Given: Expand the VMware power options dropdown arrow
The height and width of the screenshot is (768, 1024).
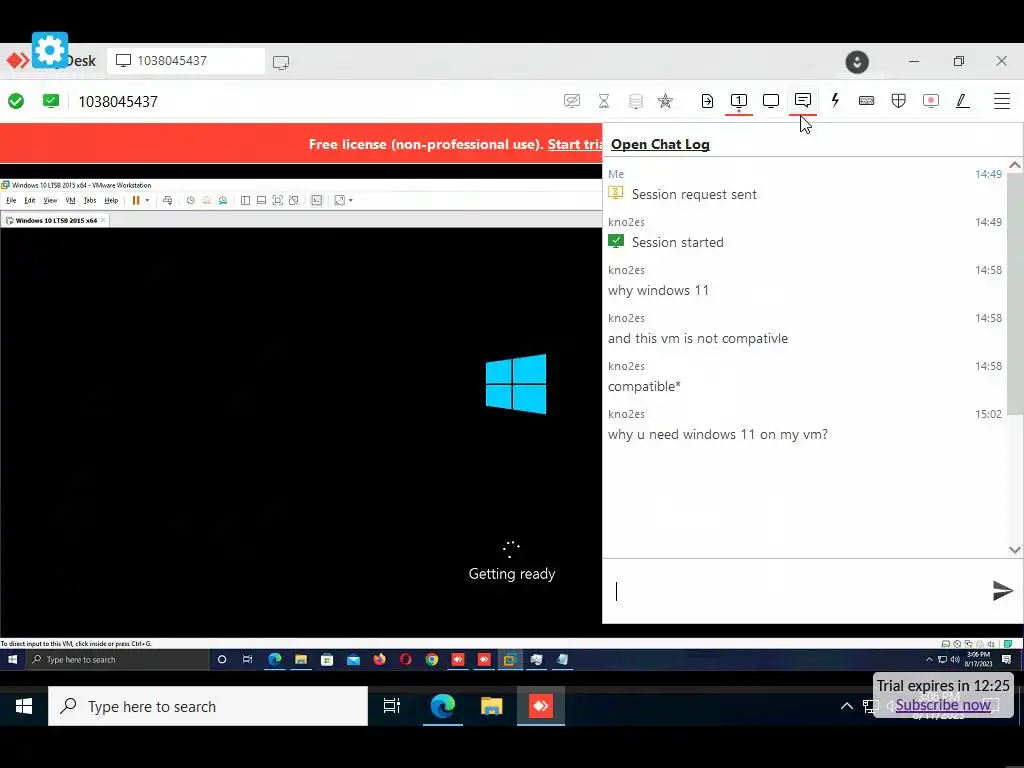Looking at the screenshot, I should point(148,200).
